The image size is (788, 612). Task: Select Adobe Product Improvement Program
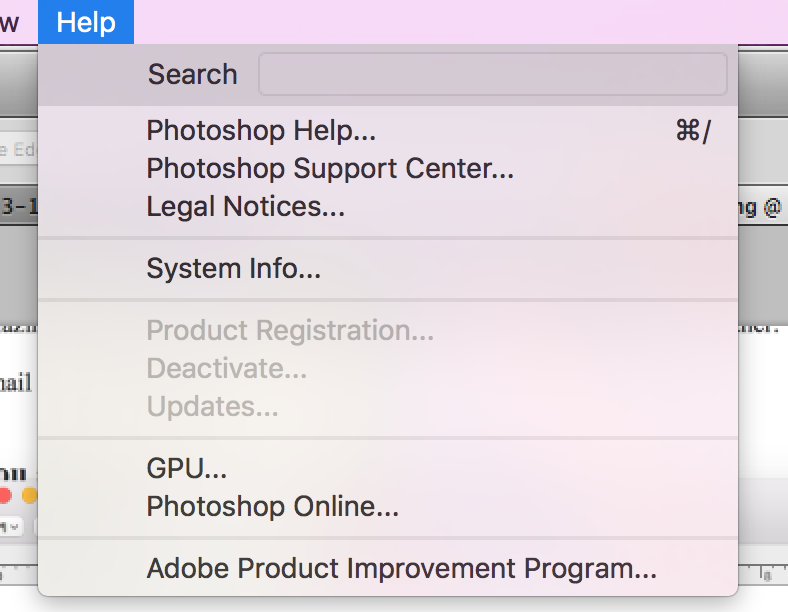401,569
